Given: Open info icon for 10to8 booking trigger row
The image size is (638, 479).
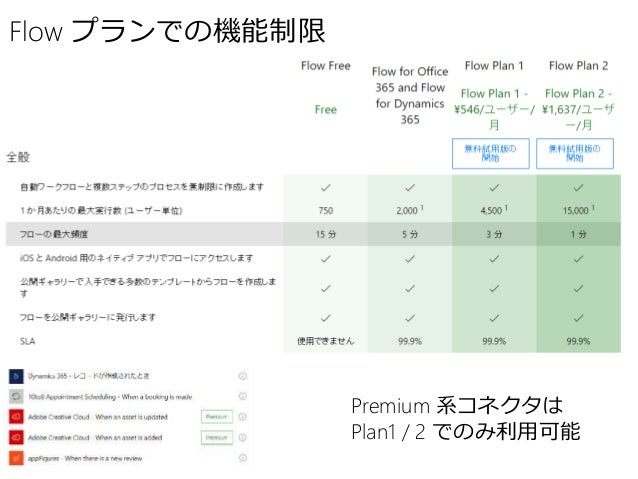Looking at the screenshot, I should click(x=243, y=396).
